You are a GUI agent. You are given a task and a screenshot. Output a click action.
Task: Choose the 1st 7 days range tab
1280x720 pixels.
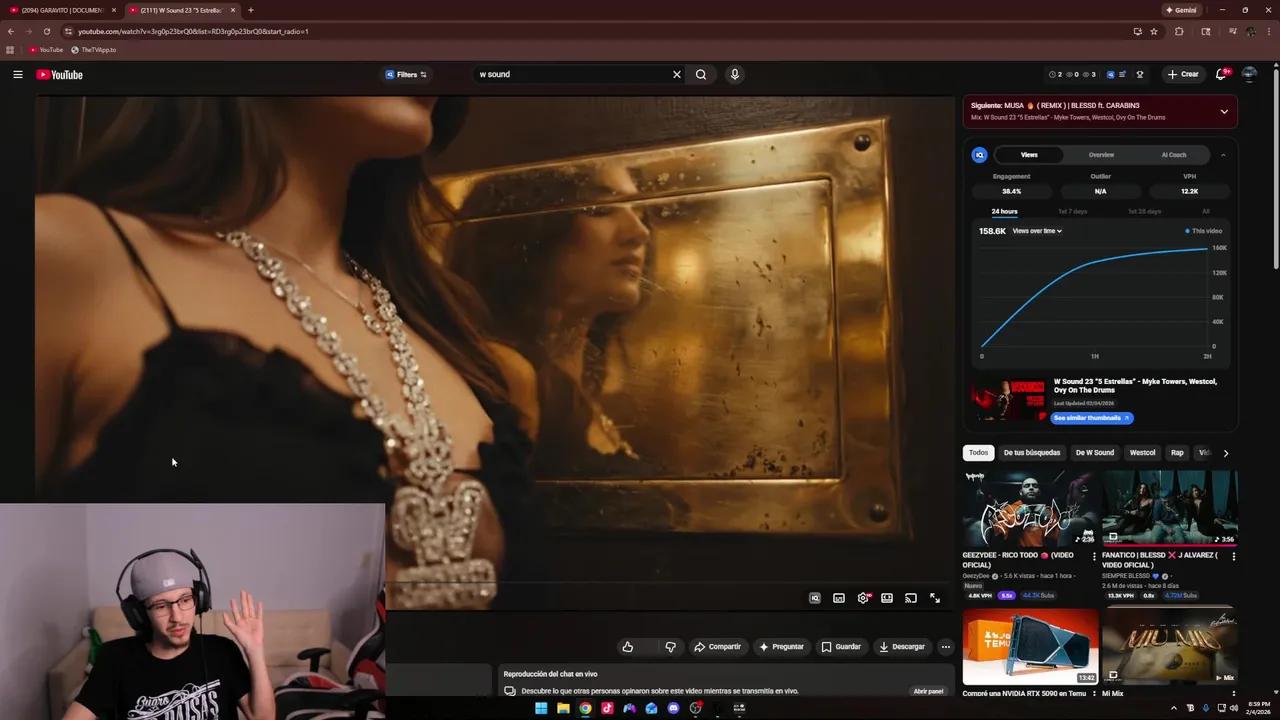click(x=1072, y=212)
